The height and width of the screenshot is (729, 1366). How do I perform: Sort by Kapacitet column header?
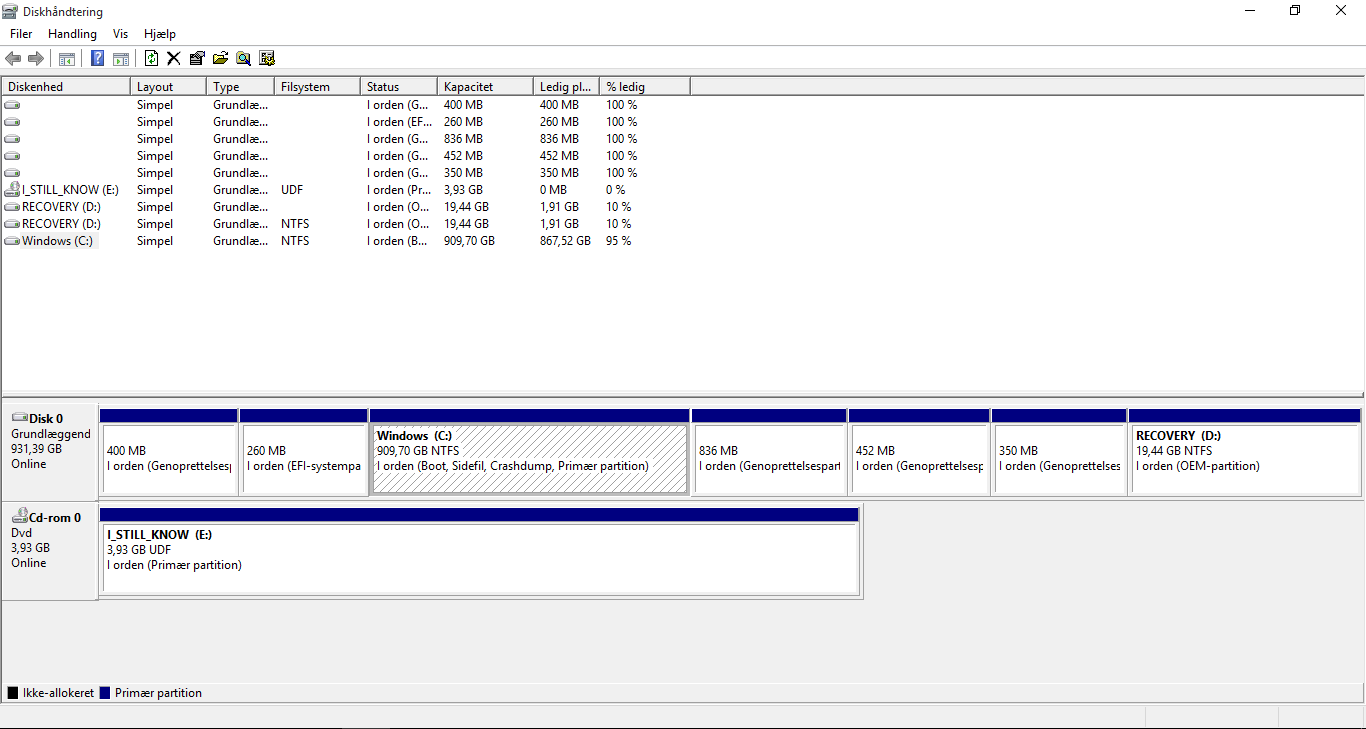point(485,87)
